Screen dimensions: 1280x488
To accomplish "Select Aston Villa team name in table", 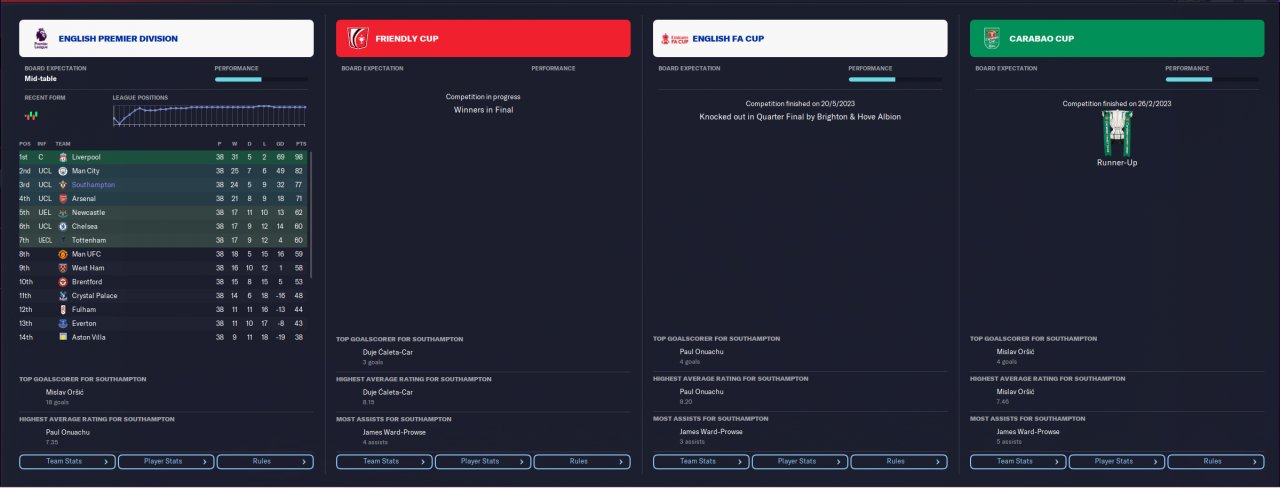I will (89, 337).
